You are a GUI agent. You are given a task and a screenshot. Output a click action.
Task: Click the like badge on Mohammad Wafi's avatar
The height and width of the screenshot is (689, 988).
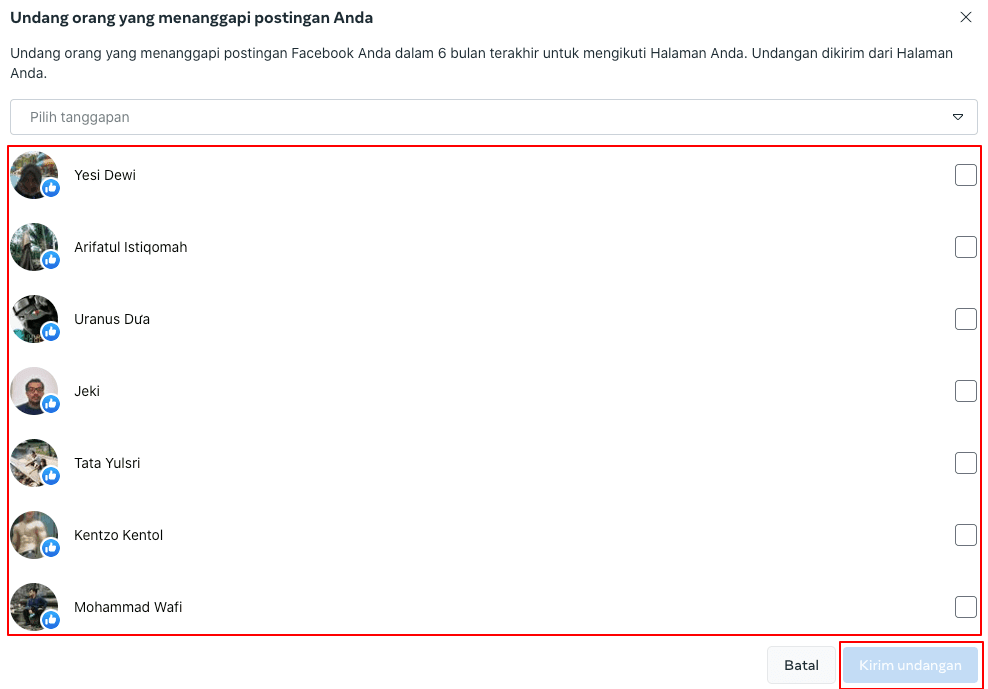(51, 620)
